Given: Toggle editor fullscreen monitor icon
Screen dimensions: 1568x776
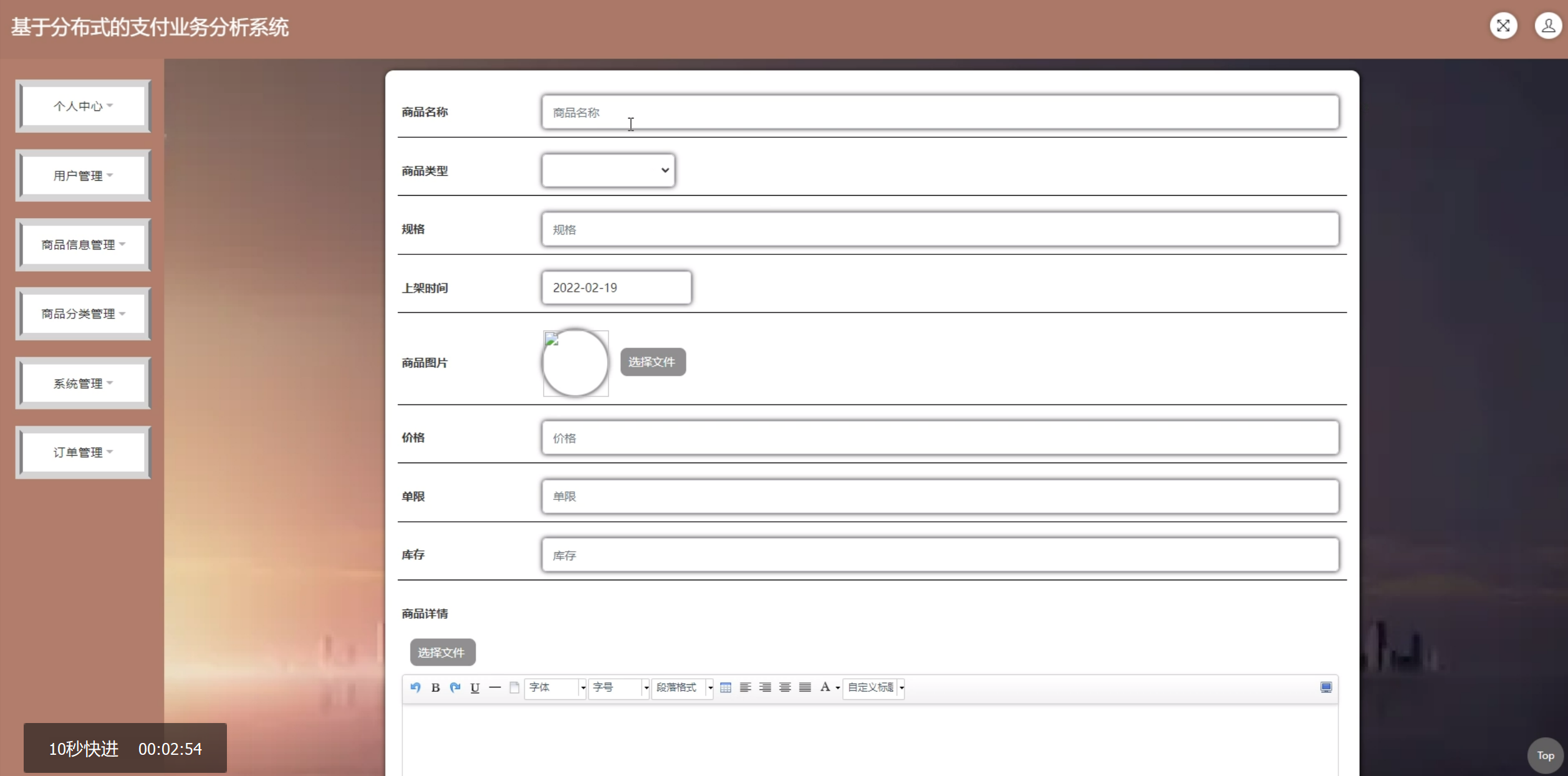Looking at the screenshot, I should 1325,687.
